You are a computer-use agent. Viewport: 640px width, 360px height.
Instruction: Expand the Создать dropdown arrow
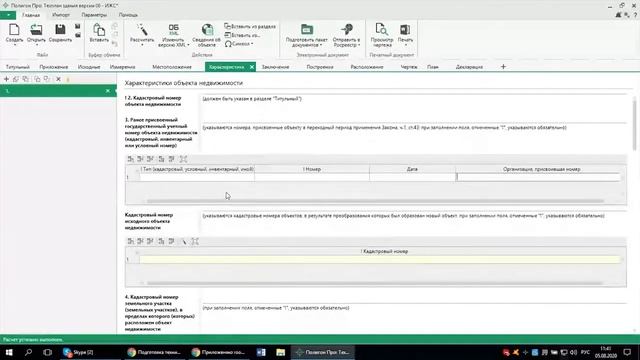(15, 45)
